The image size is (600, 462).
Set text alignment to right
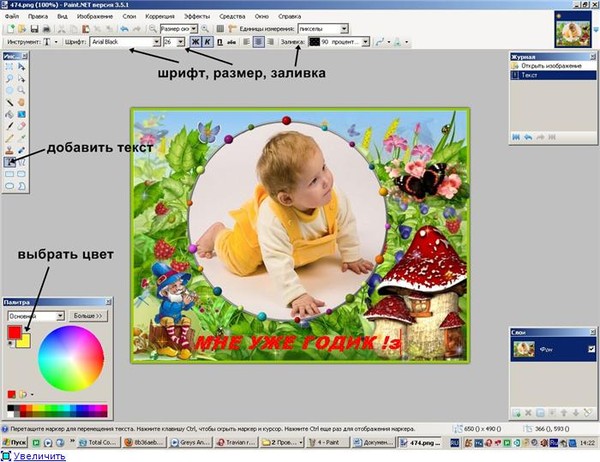pyautogui.click(x=271, y=42)
